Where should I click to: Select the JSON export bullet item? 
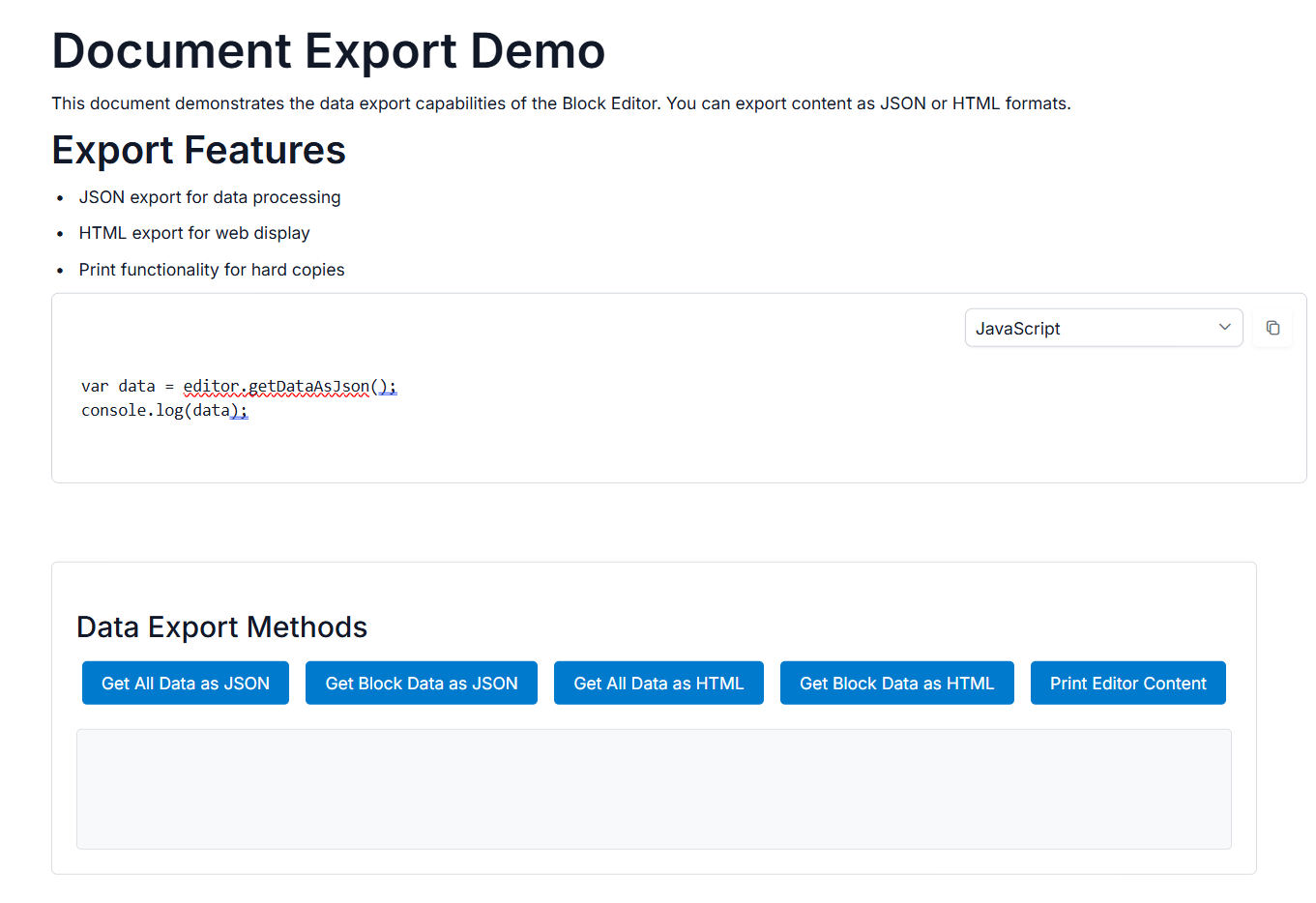210,197
